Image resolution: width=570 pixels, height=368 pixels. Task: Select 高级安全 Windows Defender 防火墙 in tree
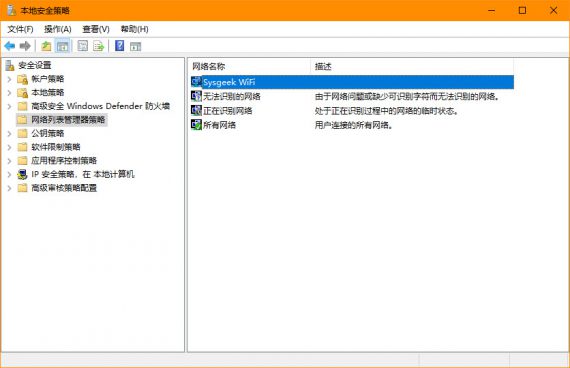pyautogui.click(x=101, y=106)
